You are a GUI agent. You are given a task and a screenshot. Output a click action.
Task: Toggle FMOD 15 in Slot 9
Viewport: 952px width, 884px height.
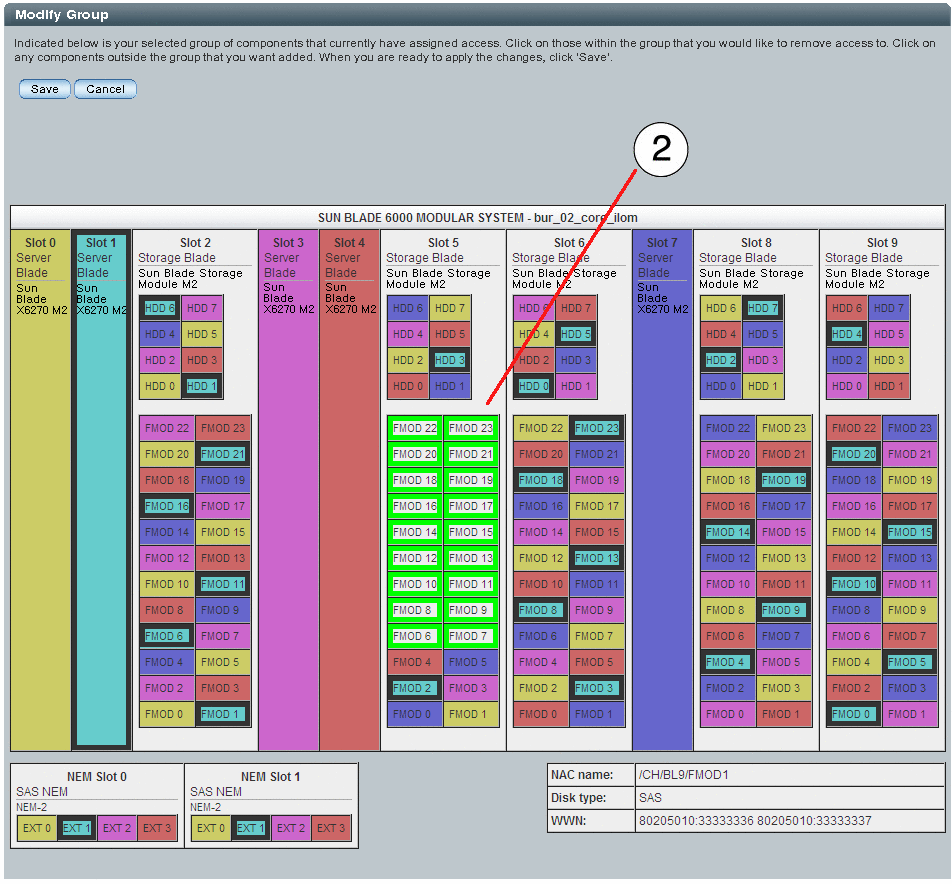click(x=910, y=532)
